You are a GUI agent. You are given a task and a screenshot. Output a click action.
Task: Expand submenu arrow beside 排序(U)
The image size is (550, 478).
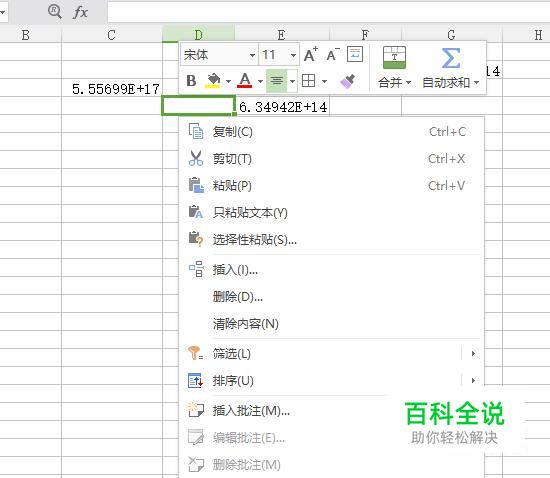(473, 381)
